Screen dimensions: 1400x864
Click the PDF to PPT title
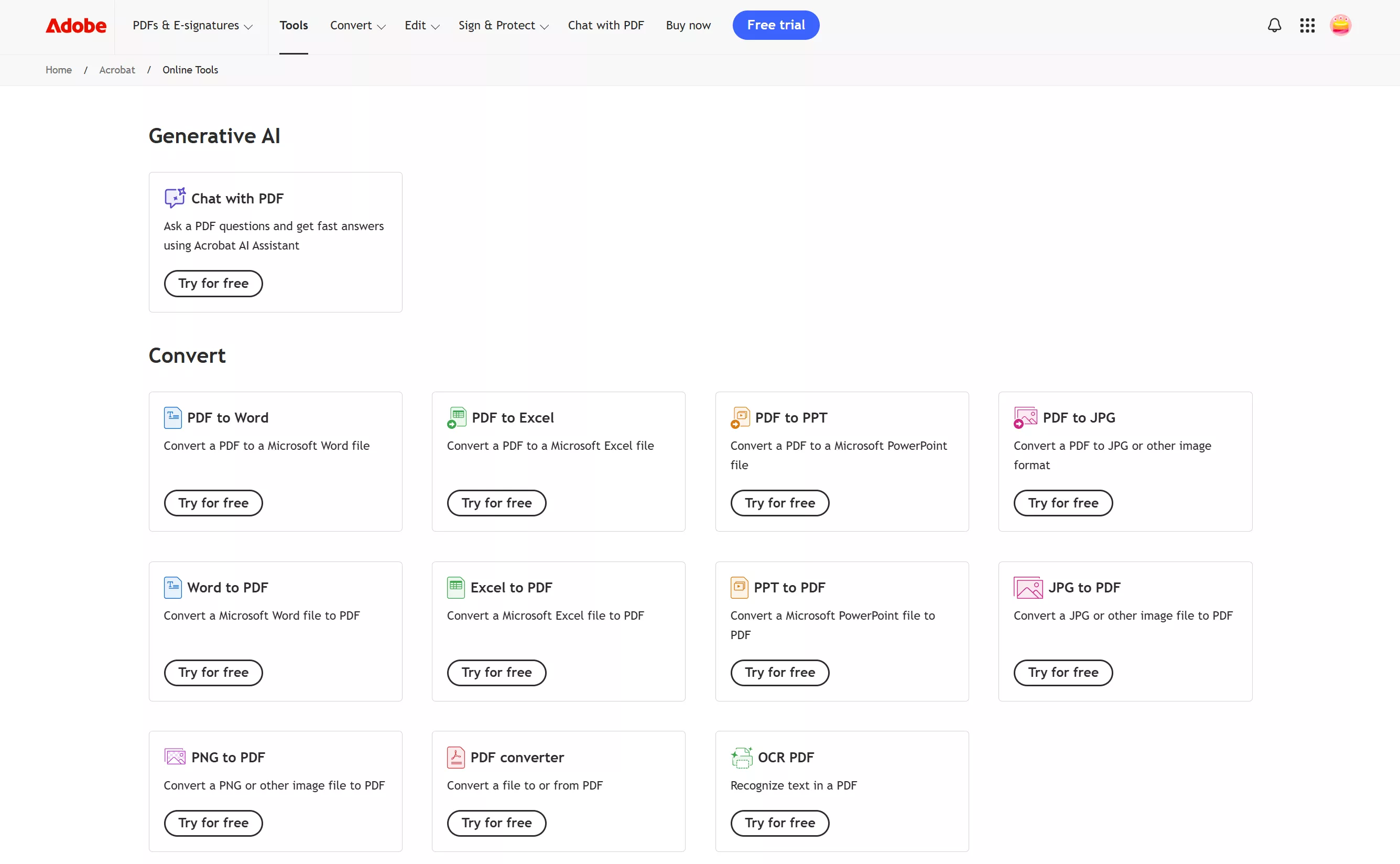791,418
